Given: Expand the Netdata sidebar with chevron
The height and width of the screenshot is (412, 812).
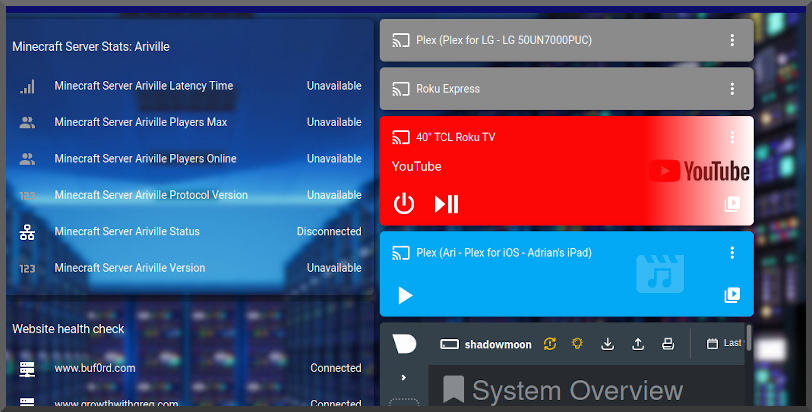Looking at the screenshot, I should (x=403, y=377).
